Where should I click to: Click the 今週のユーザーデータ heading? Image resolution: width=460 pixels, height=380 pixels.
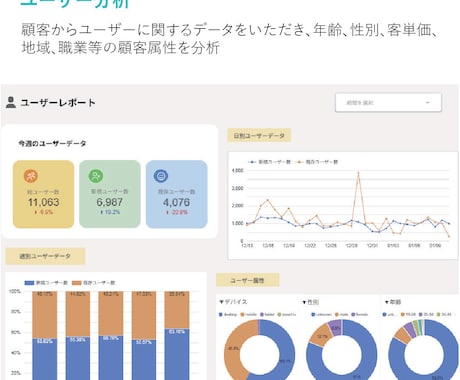click(x=52, y=144)
